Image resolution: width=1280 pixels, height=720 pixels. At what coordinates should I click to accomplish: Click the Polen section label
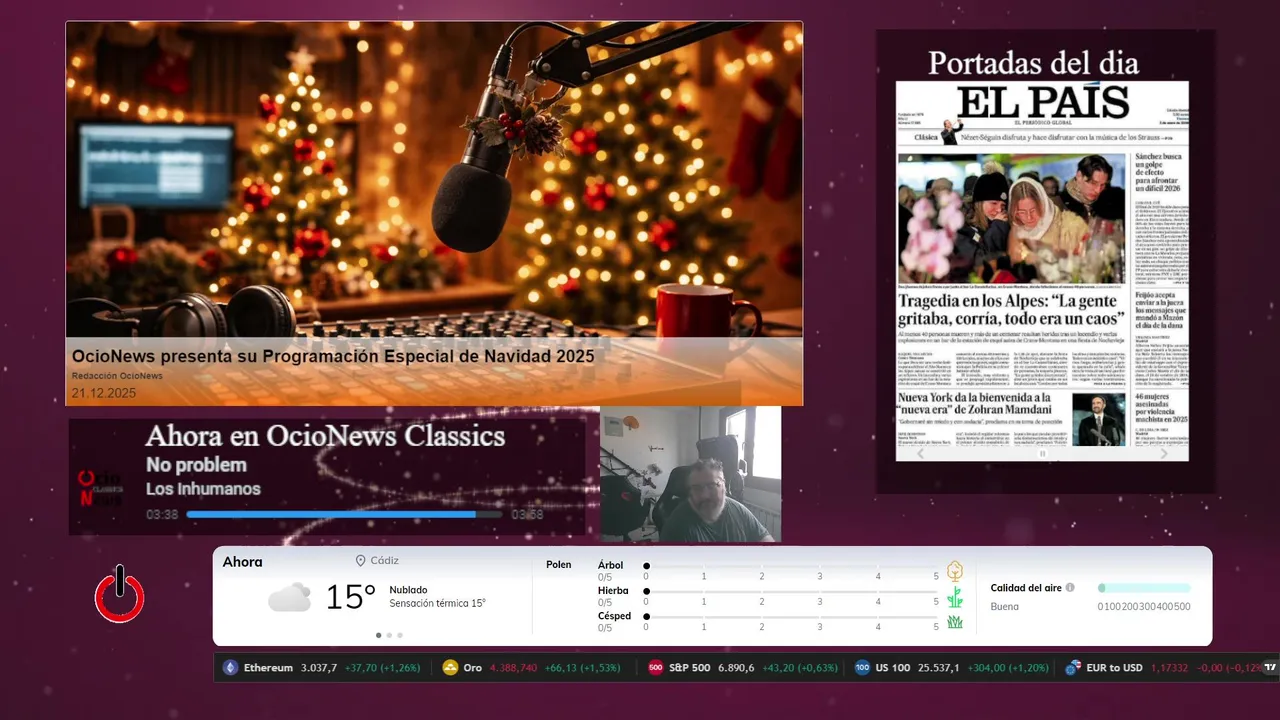[x=559, y=565]
